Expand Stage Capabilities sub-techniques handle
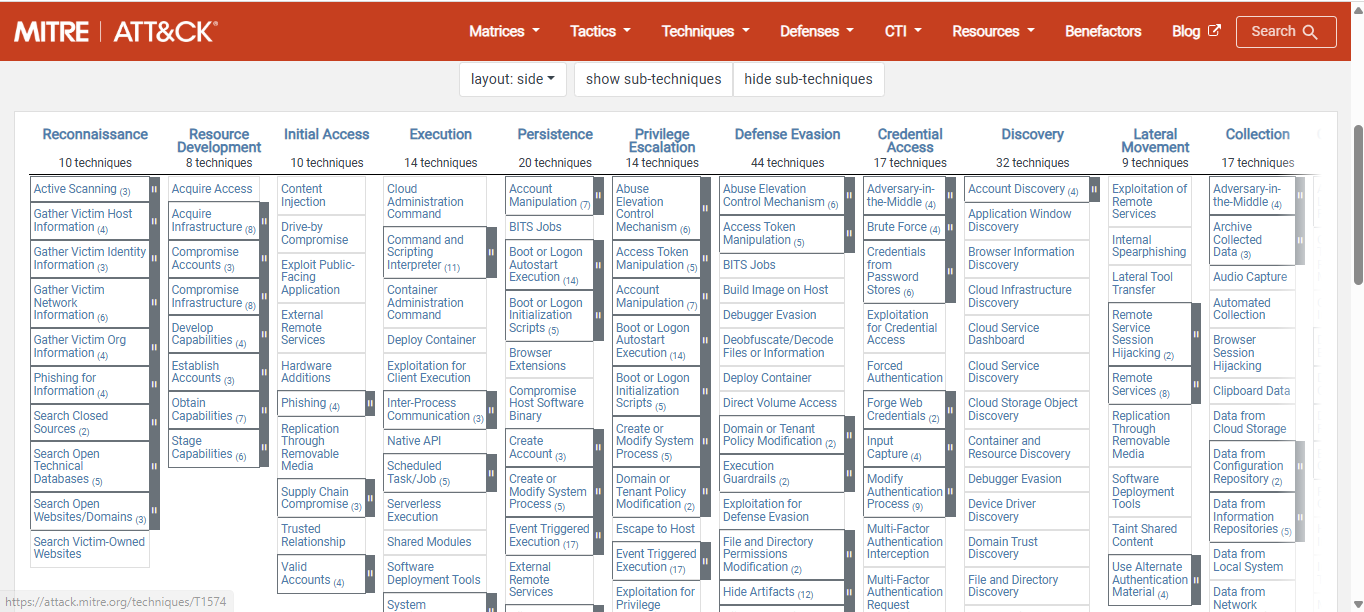The height and width of the screenshot is (612, 1364). (264, 448)
